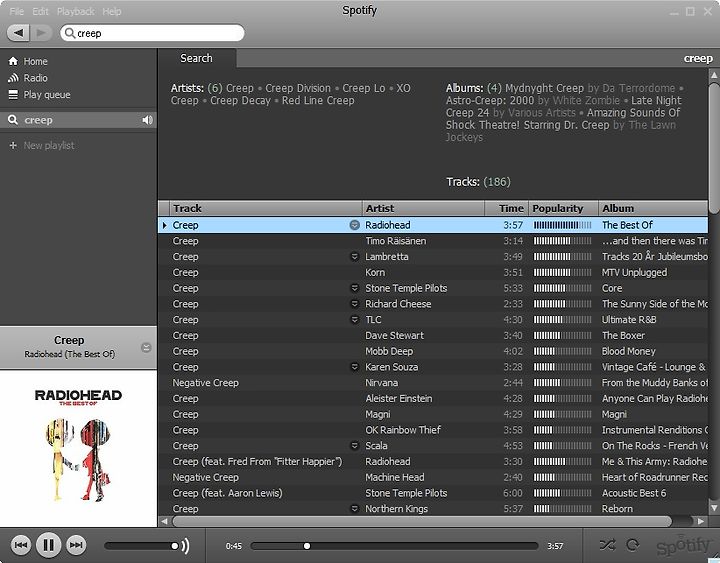
Task: Open the Help menu
Action: [112, 11]
